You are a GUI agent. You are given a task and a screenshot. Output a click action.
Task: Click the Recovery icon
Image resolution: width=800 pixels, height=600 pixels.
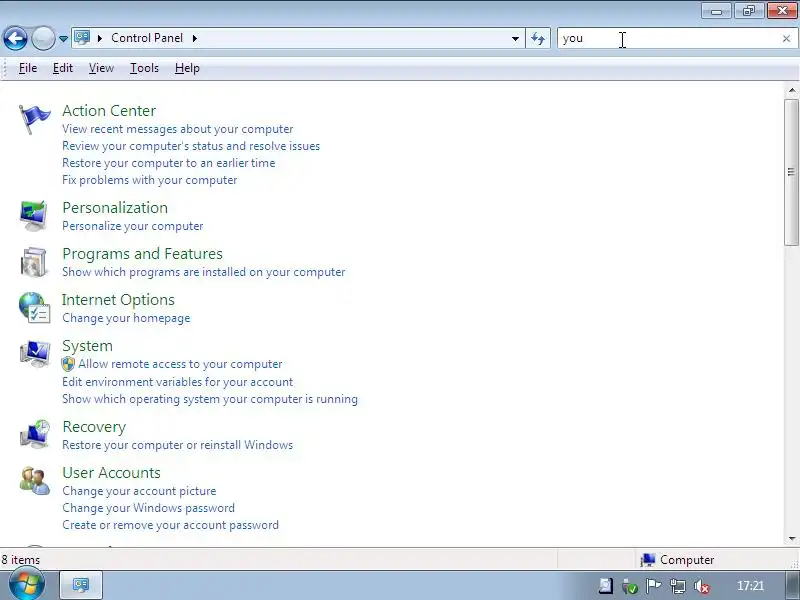[35, 434]
